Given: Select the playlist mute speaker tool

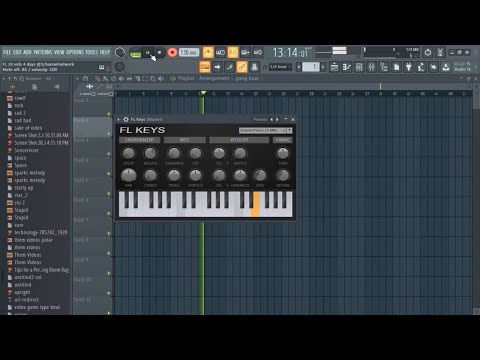Looking at the screenshot, I should (x=121, y=79).
